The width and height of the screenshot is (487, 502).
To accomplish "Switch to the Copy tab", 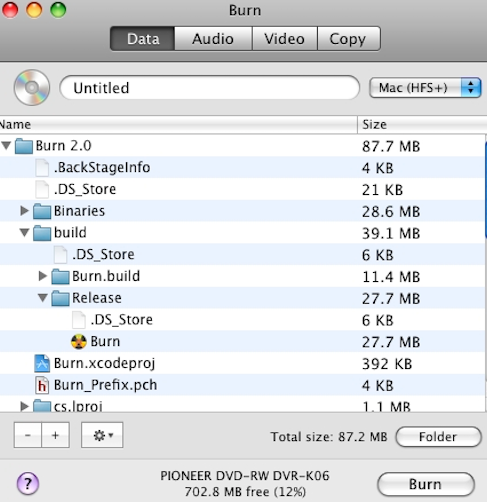I will 349,39.
